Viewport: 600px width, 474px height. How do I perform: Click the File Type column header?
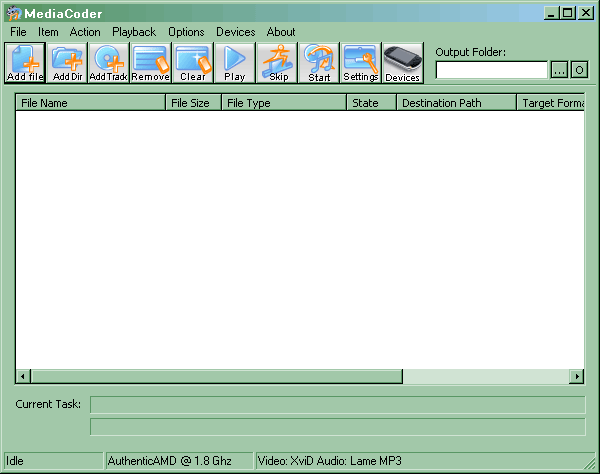coord(284,103)
